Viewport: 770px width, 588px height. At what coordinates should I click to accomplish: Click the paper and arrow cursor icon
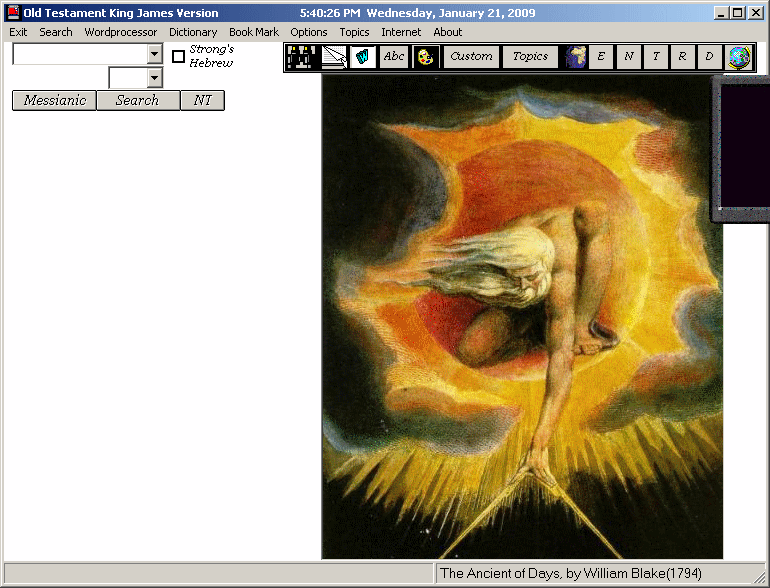coord(333,57)
